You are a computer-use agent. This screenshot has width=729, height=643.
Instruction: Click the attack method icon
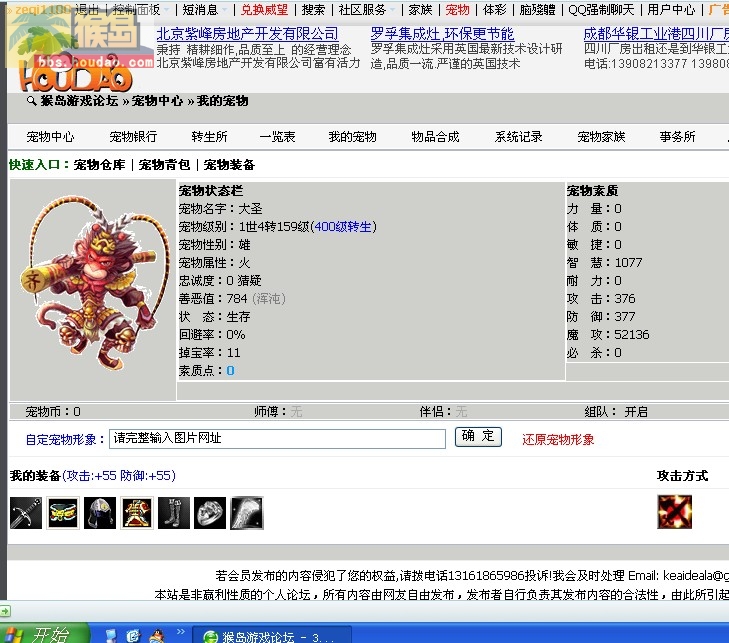(674, 512)
